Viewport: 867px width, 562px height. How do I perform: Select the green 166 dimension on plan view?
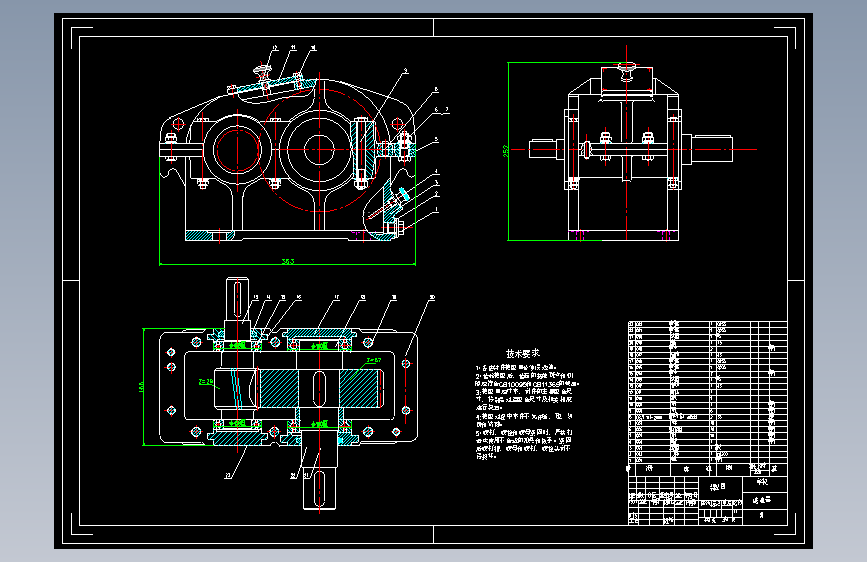[140, 386]
